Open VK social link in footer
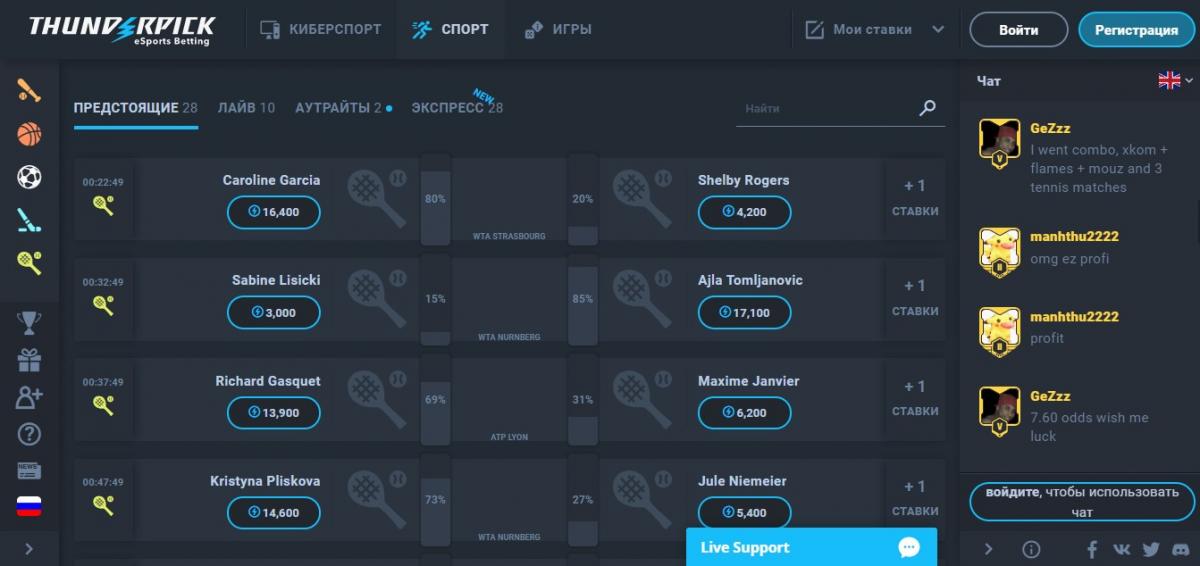The image size is (1200, 566). (x=1121, y=549)
